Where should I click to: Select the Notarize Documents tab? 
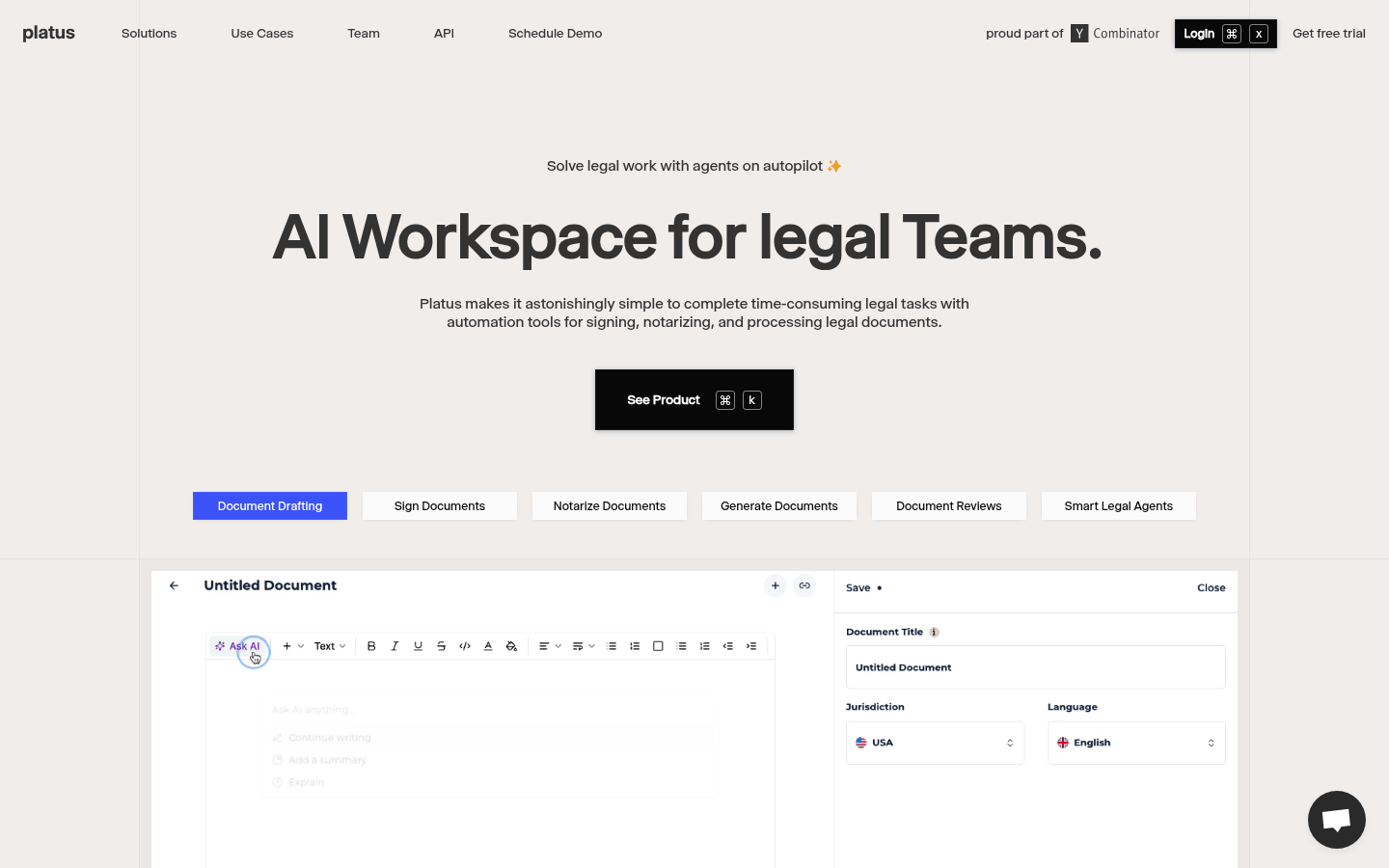(x=610, y=506)
